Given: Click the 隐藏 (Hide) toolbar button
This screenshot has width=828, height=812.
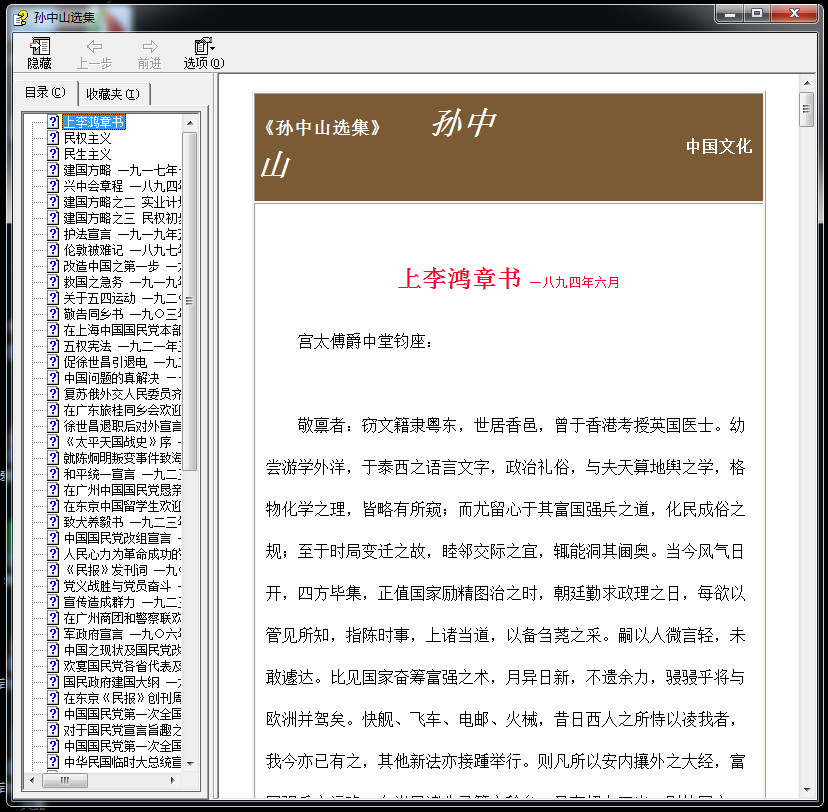Looking at the screenshot, I should click(40, 54).
